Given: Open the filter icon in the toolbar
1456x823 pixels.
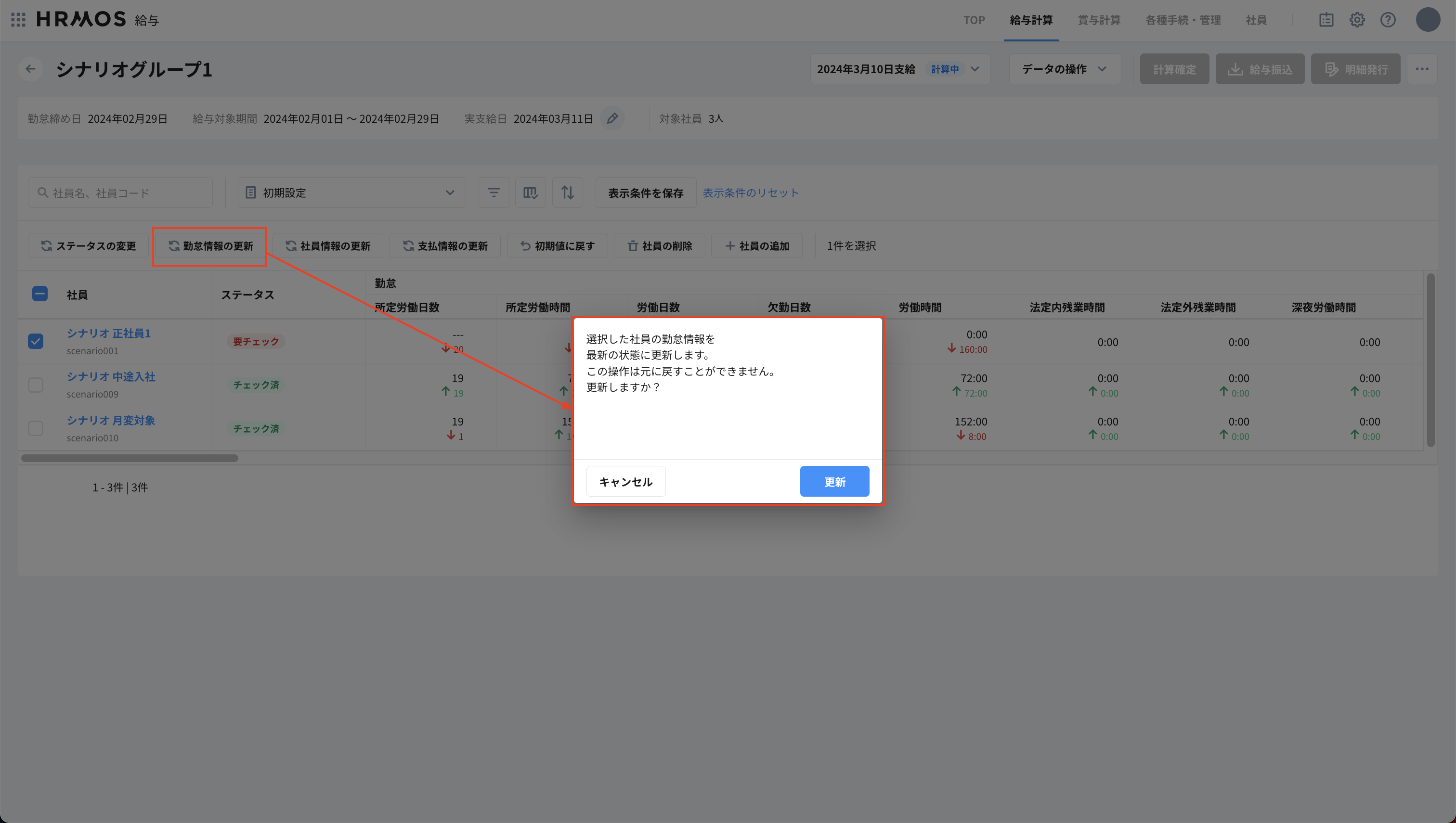Looking at the screenshot, I should click(x=493, y=192).
